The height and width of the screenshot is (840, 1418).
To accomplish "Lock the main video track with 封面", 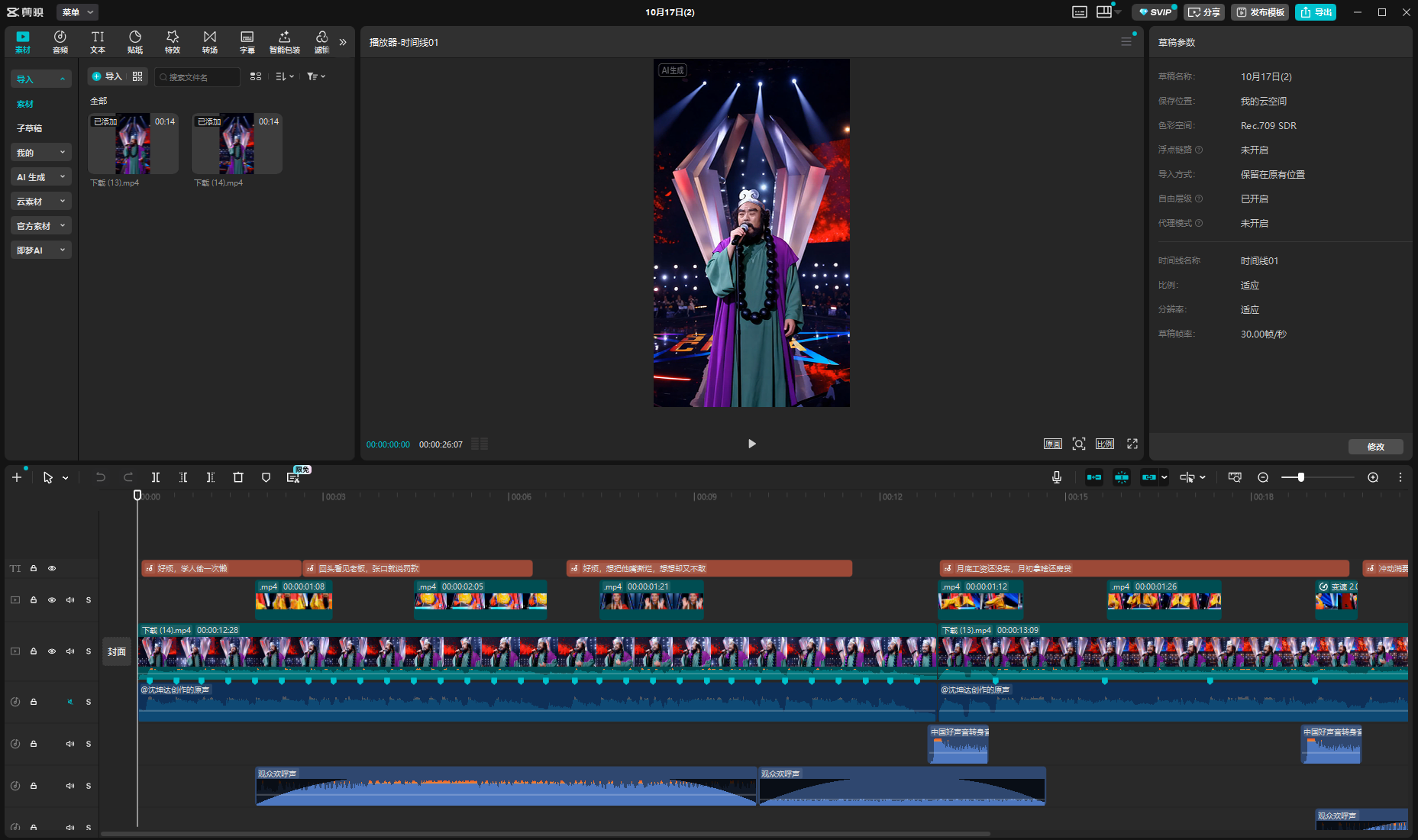I will click(34, 651).
